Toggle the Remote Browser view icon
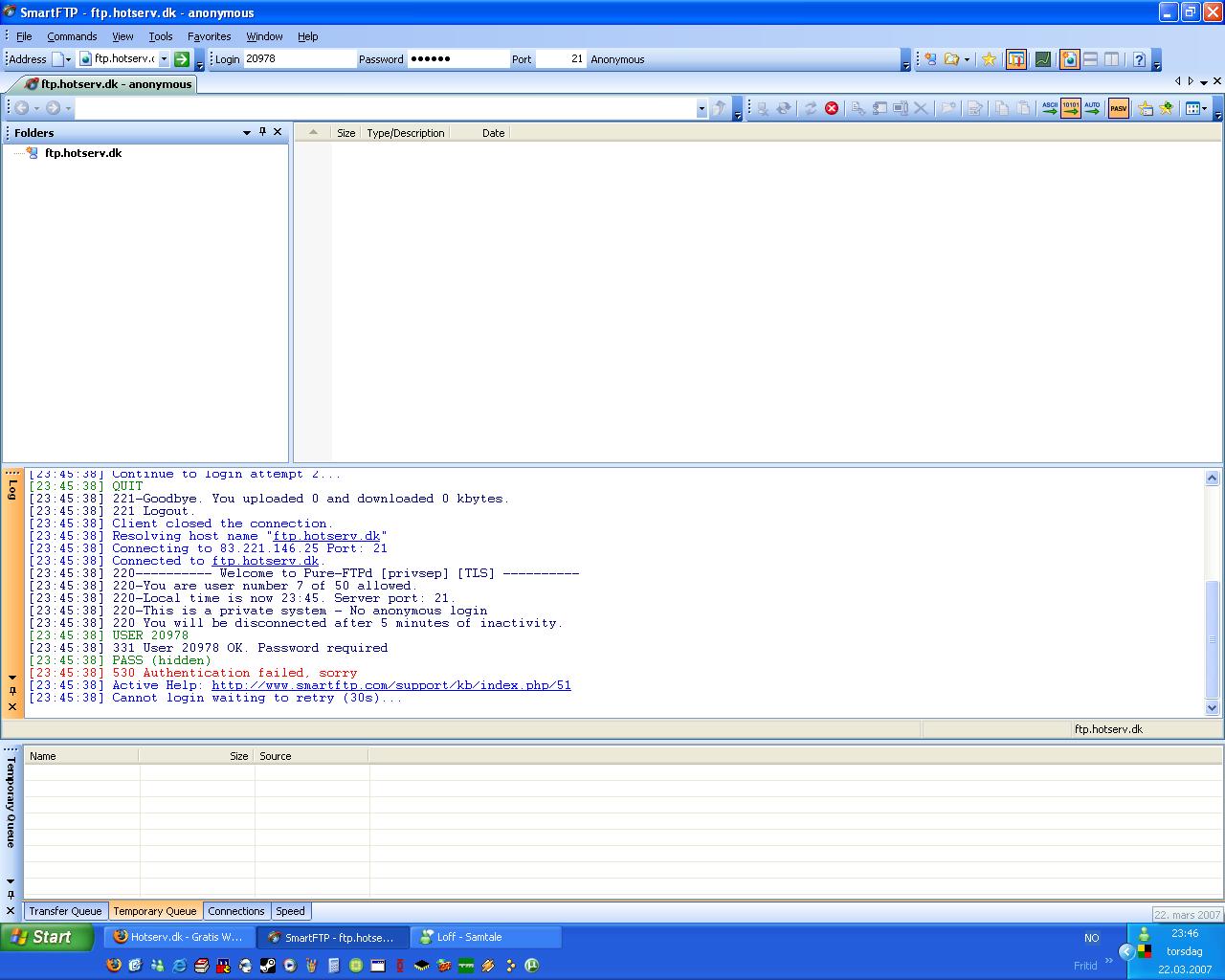The height and width of the screenshot is (980, 1225). pos(1069,59)
